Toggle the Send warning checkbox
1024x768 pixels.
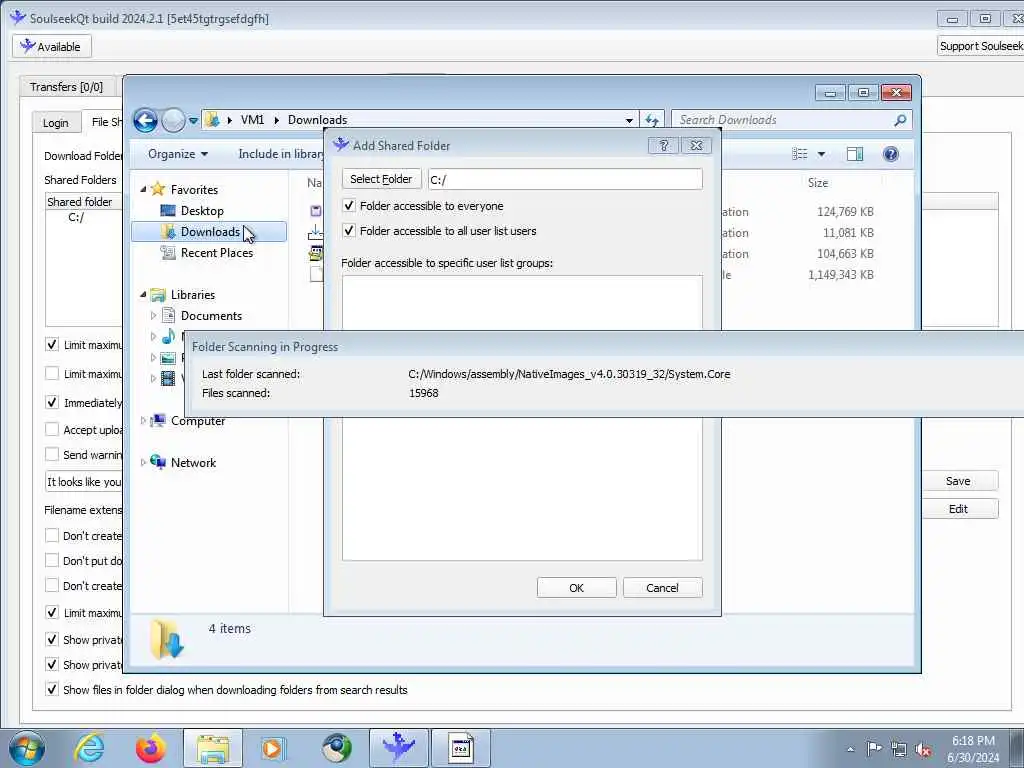click(x=52, y=454)
